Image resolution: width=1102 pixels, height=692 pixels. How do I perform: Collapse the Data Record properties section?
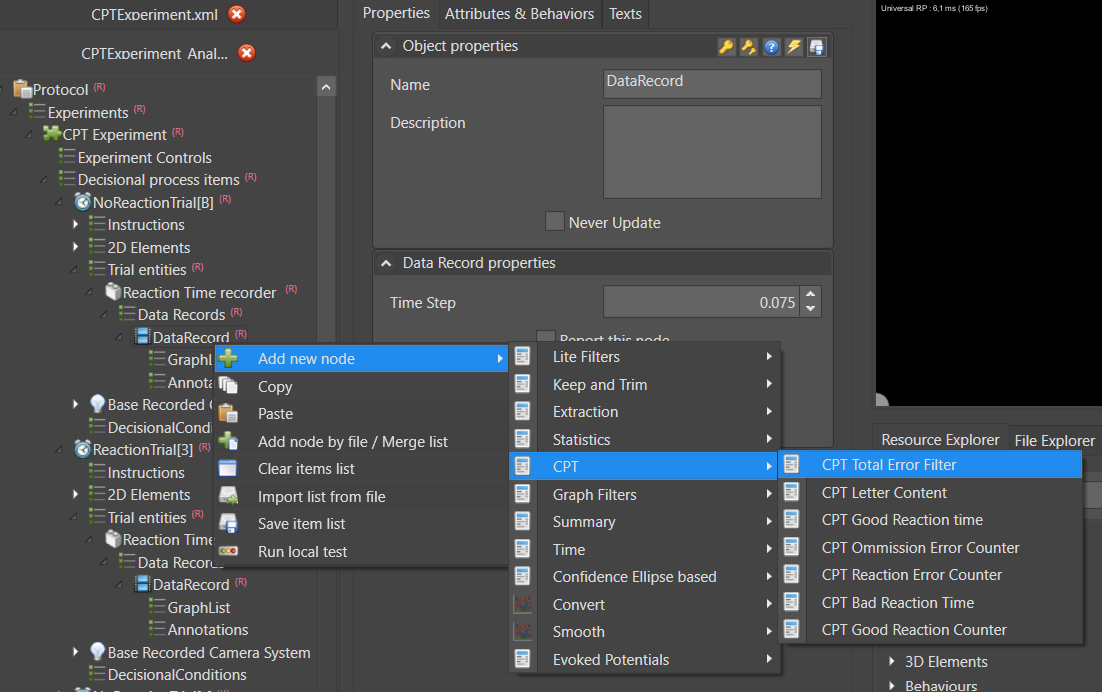386,263
